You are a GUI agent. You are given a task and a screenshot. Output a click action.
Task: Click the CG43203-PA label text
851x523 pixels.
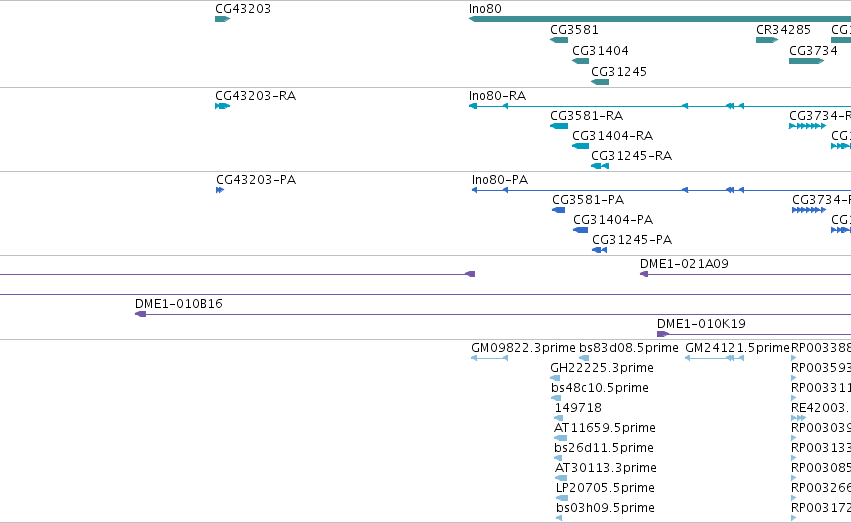click(256, 180)
